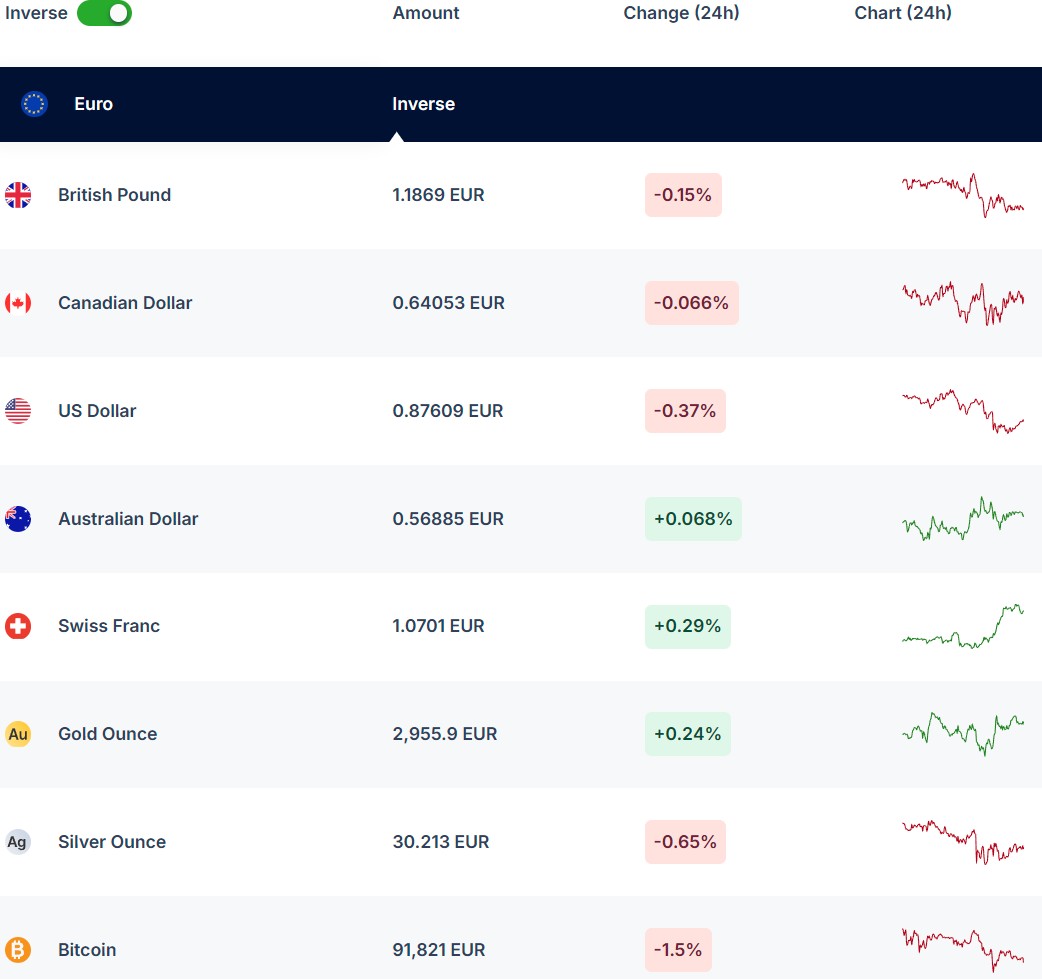Open the Bitcoin 24h chart thumbnail
Image resolution: width=1042 pixels, height=979 pixels.
coord(962,949)
